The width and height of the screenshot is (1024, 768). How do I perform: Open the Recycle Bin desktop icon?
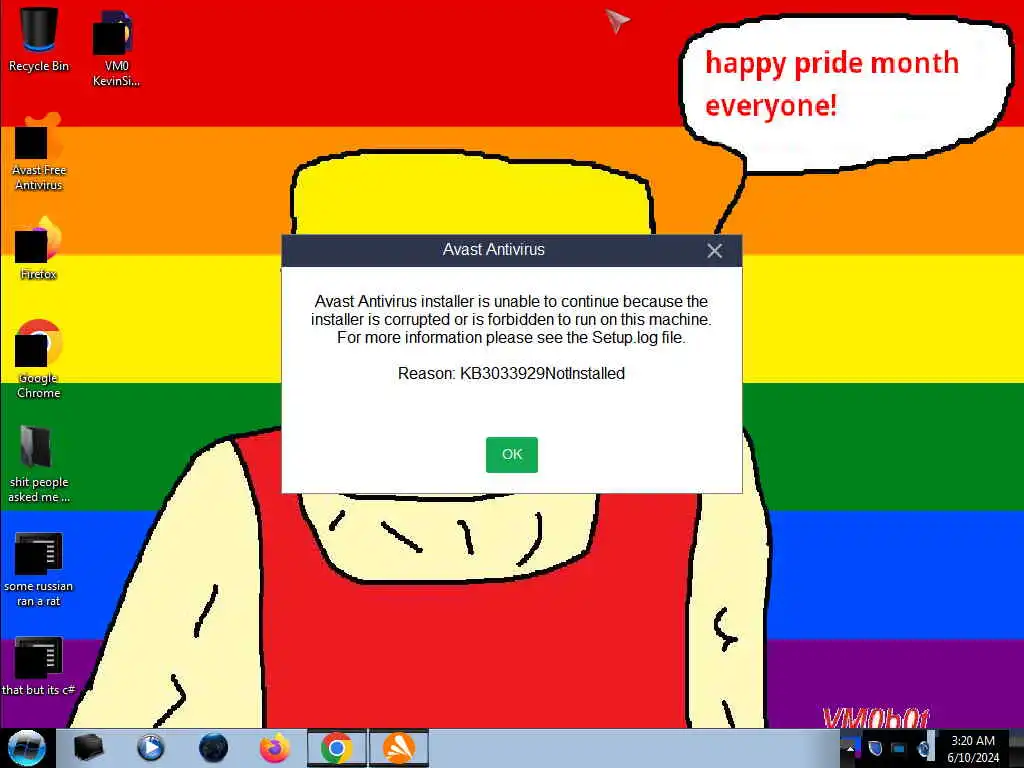[x=39, y=39]
